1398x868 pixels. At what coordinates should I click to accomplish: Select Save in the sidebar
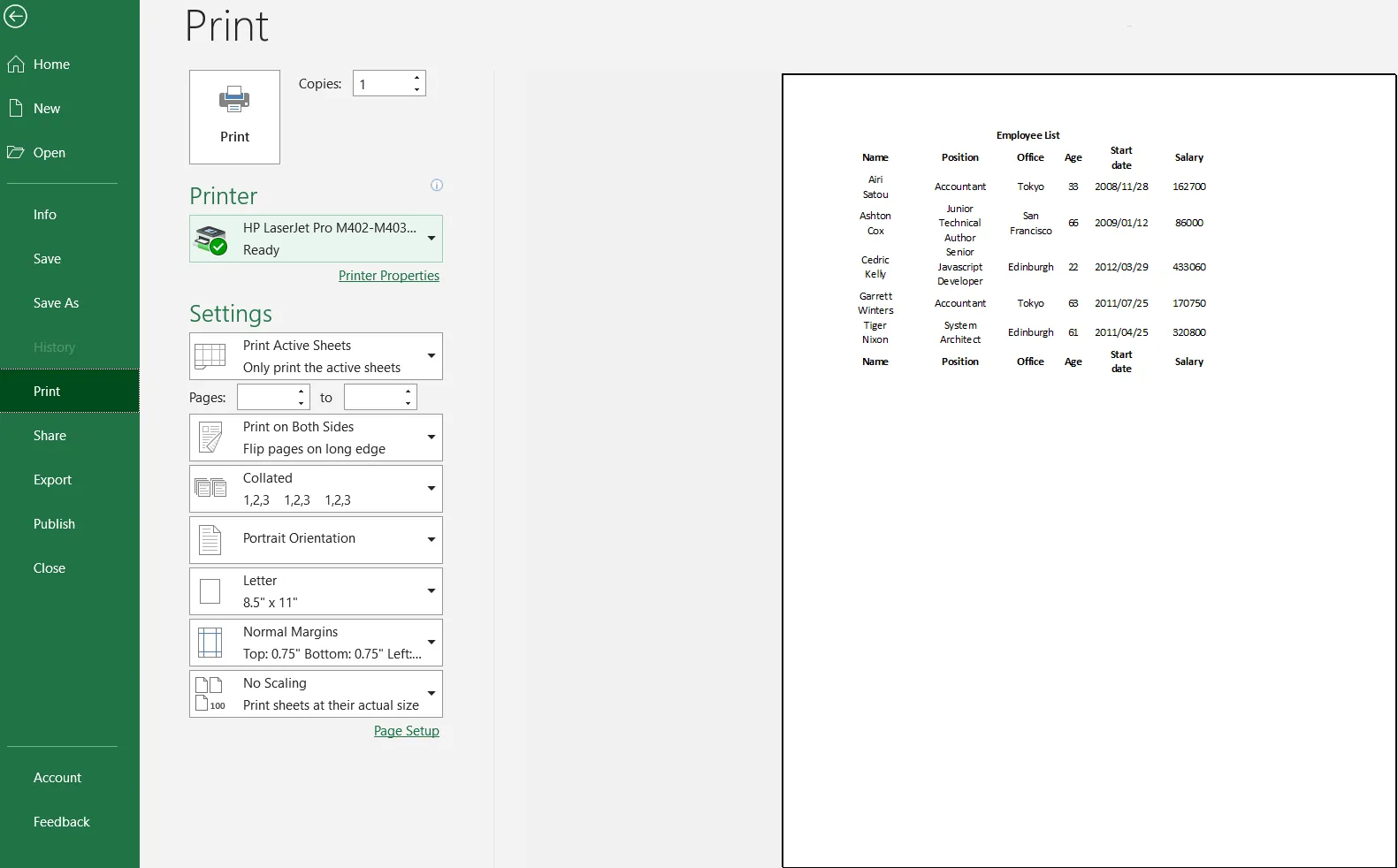69,259
